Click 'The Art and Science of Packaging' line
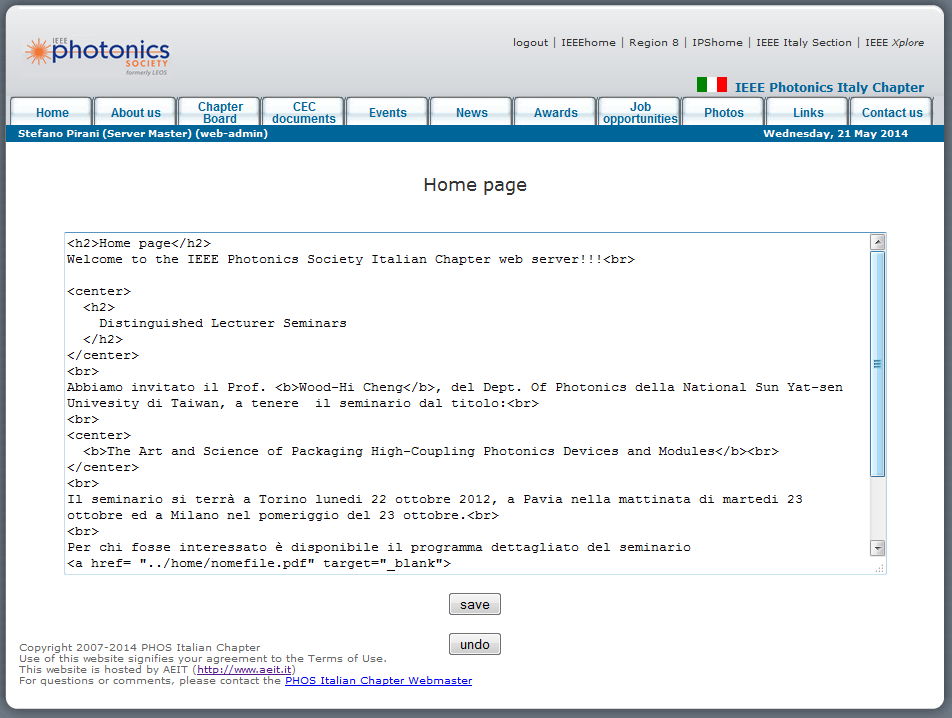 pyautogui.click(x=431, y=451)
